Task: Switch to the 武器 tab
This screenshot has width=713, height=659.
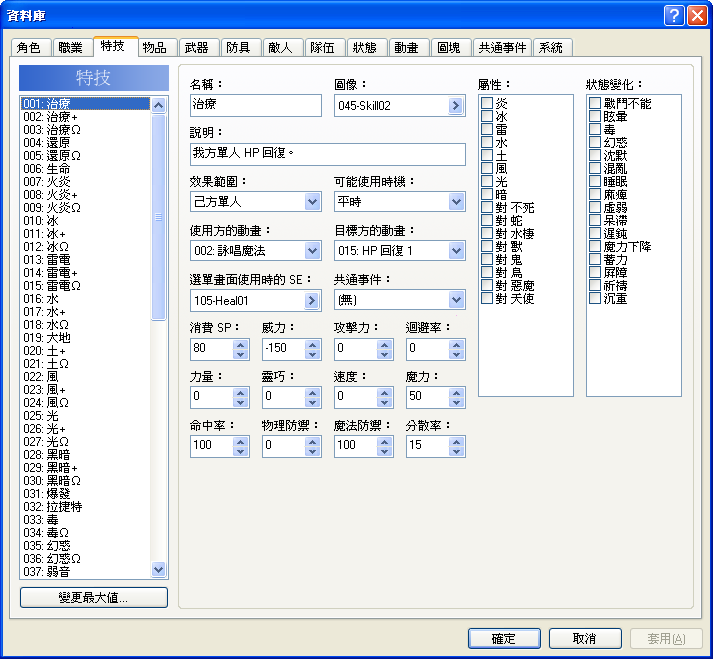Action: [197, 48]
